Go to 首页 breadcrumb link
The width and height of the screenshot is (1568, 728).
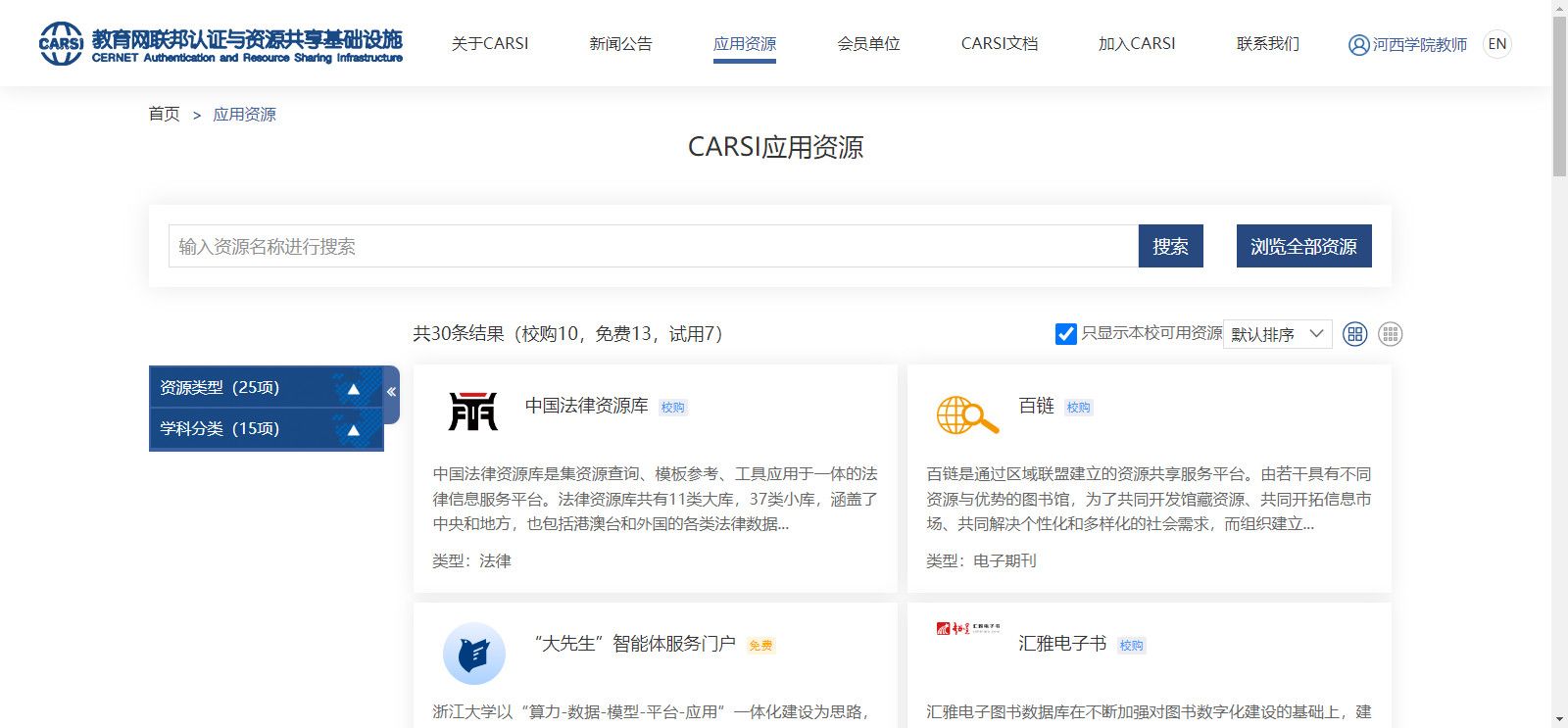164,115
